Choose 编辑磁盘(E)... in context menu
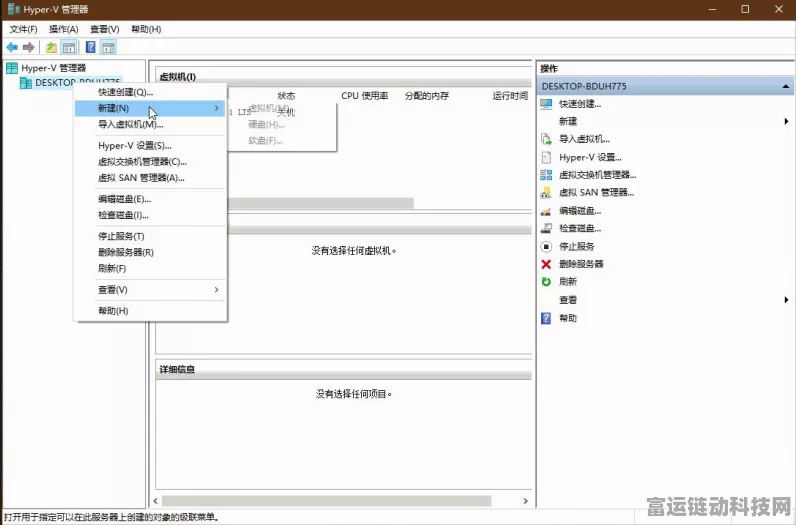Screen dimensions: 796x525 tap(150, 199)
